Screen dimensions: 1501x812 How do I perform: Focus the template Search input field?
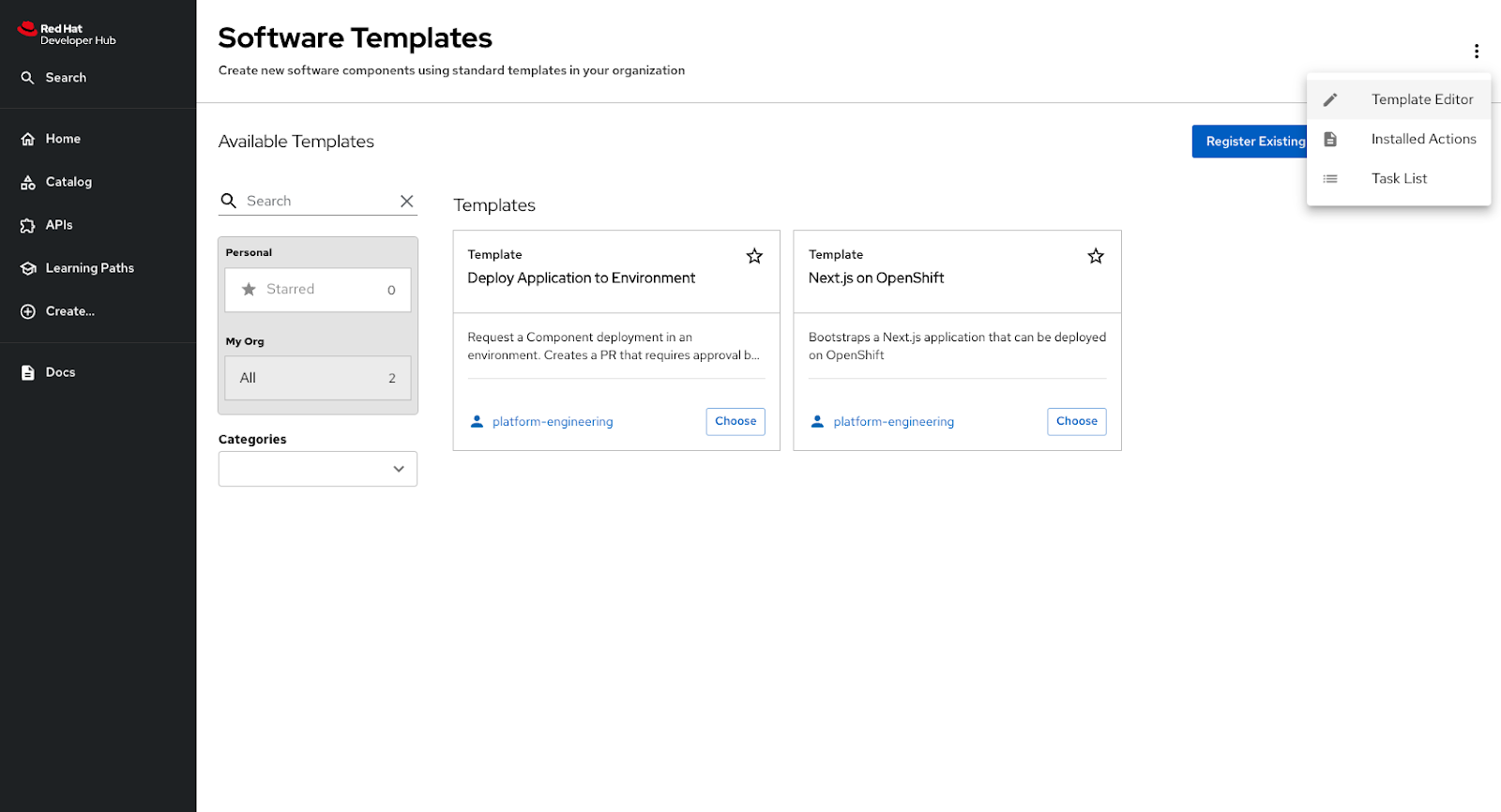(x=319, y=201)
